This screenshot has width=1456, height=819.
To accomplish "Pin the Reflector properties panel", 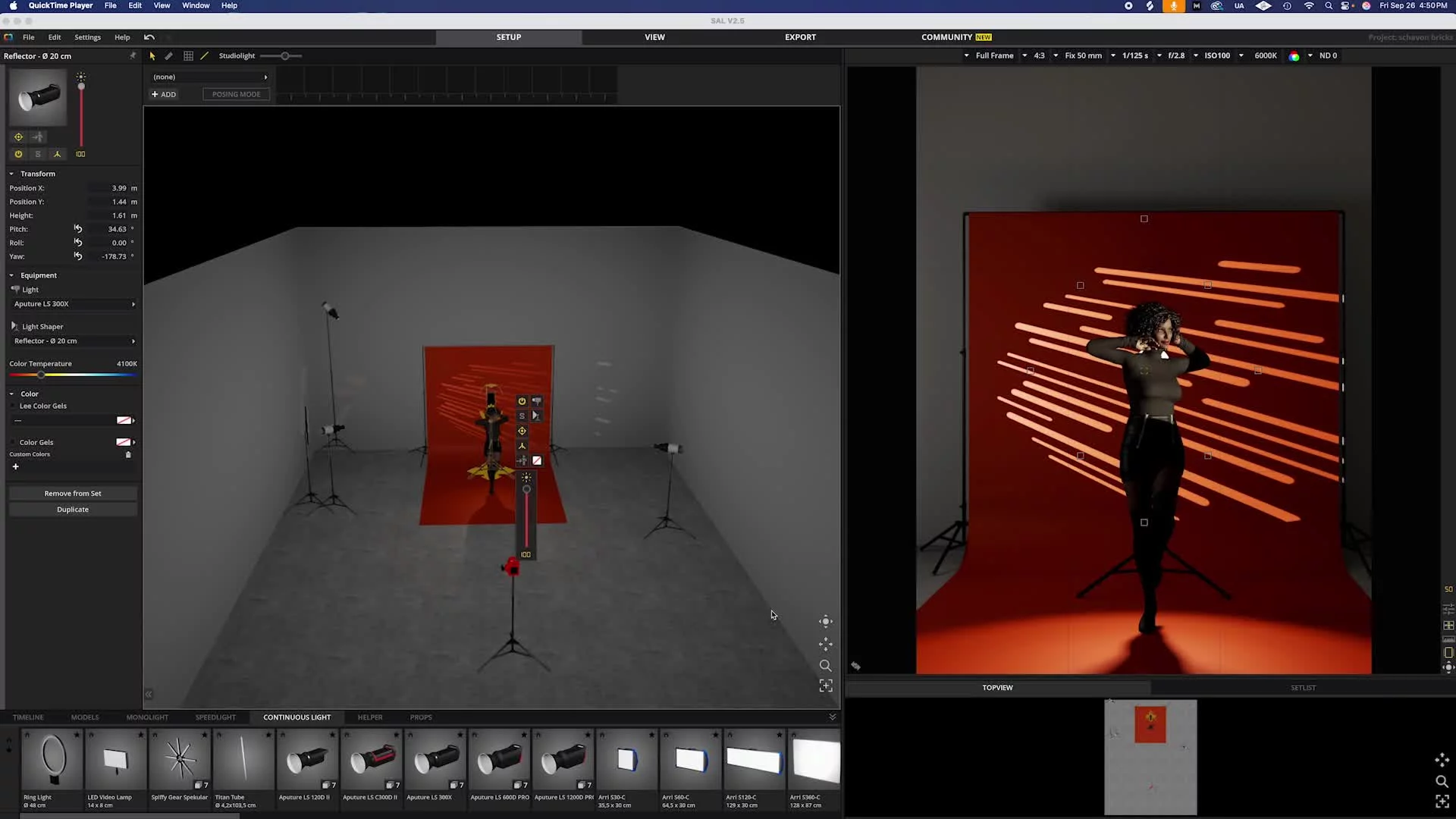I will pos(133,55).
